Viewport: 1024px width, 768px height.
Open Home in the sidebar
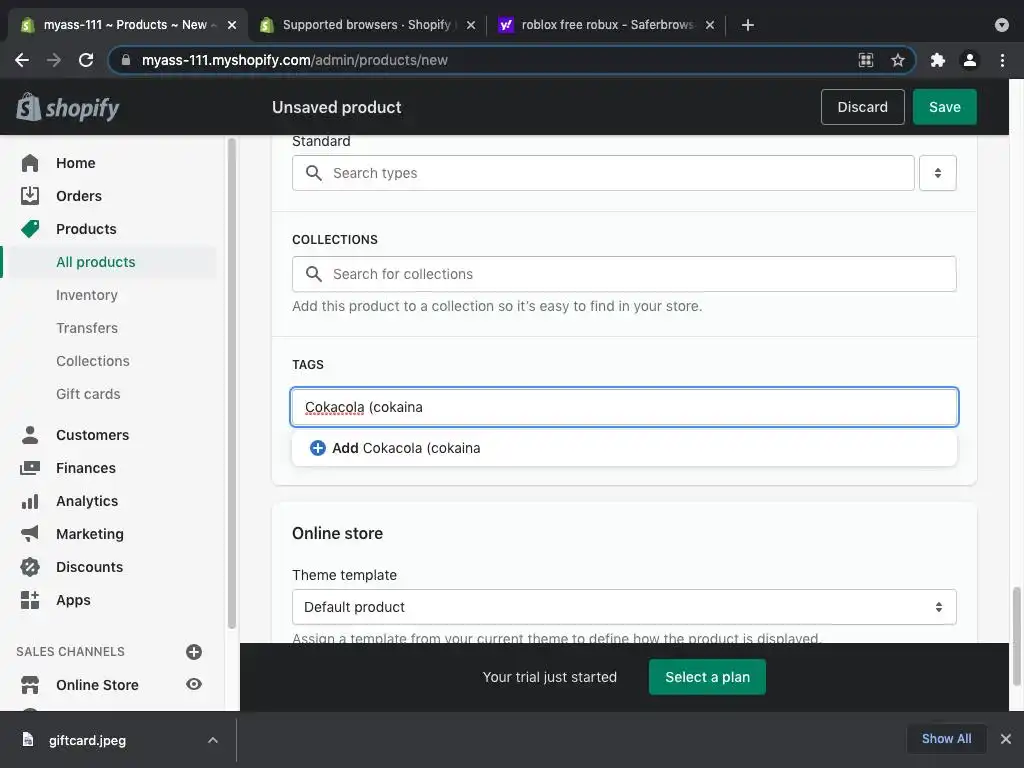75,163
